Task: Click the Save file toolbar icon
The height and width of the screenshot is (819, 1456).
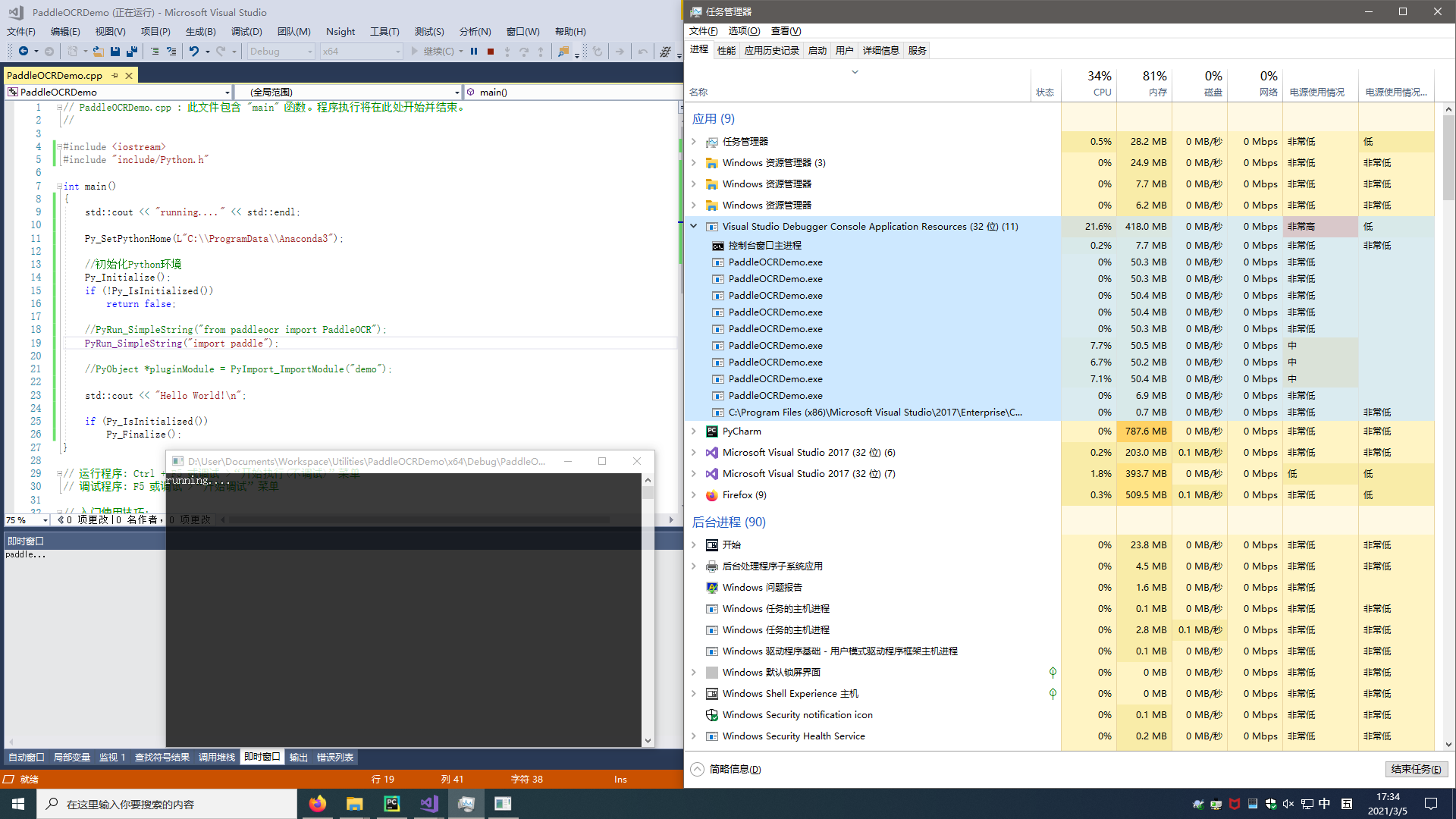Action: click(115, 52)
